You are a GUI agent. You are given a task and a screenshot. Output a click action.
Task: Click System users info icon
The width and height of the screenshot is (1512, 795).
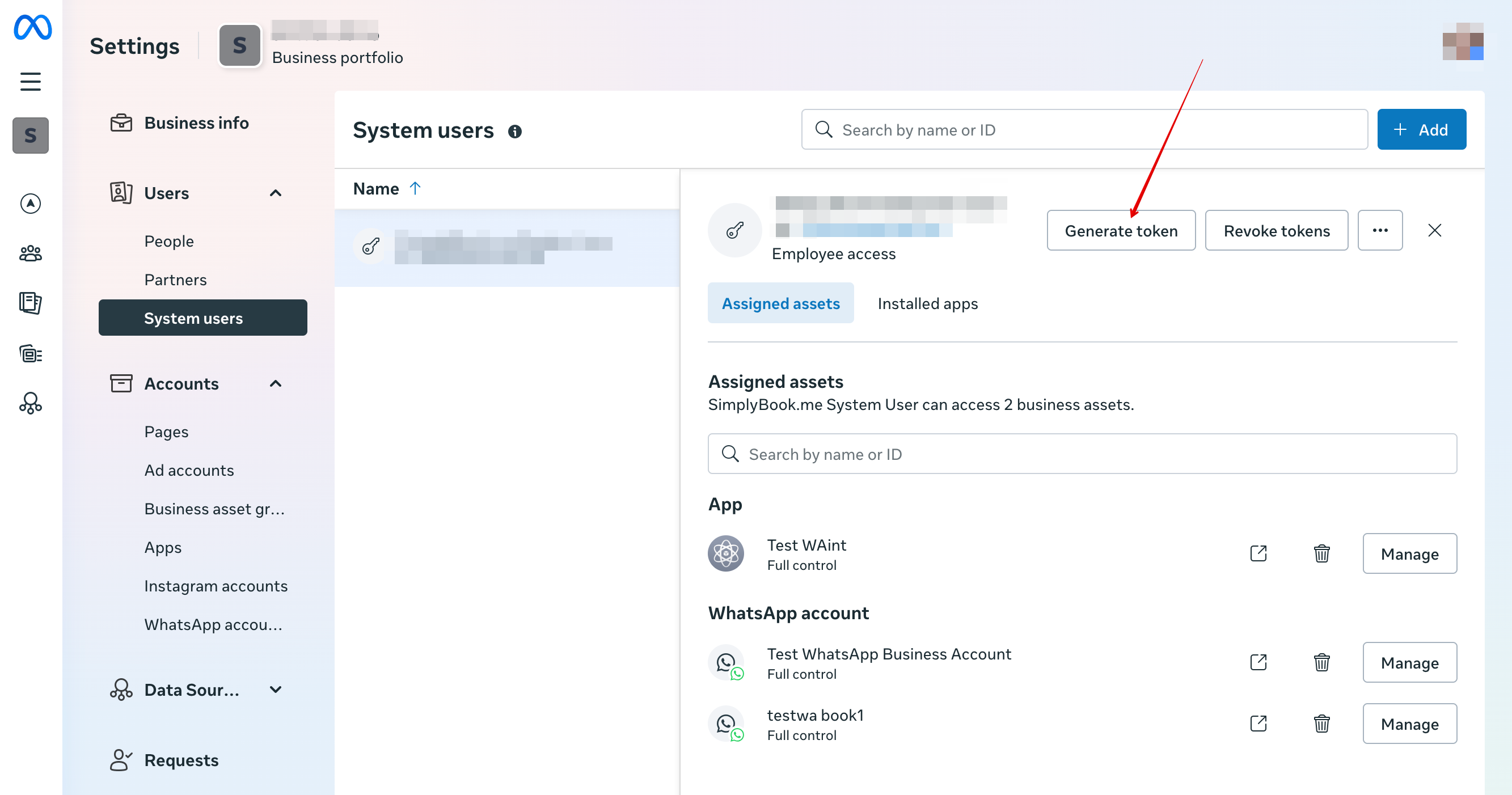coord(515,132)
